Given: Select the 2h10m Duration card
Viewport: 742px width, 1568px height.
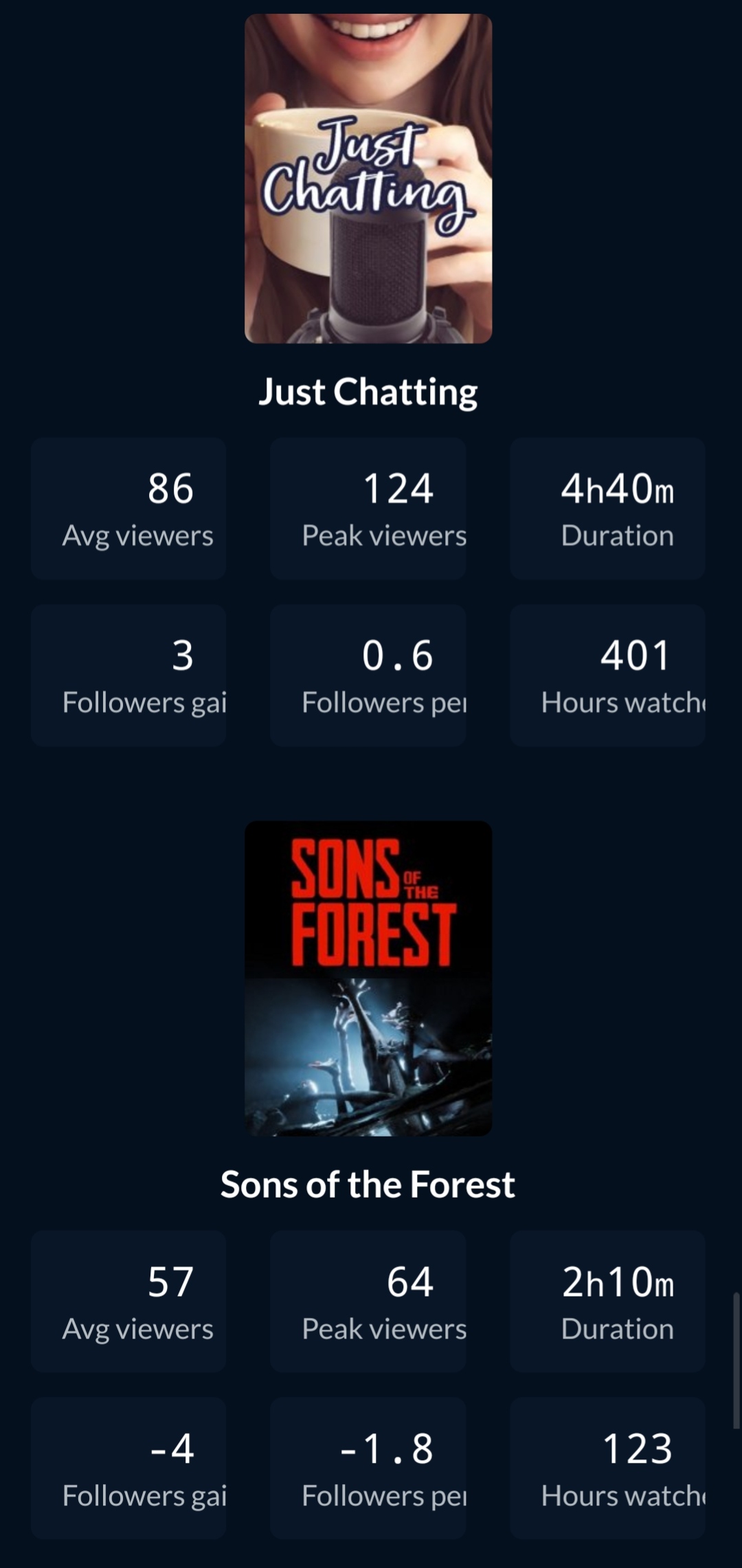Looking at the screenshot, I should click(x=607, y=1301).
